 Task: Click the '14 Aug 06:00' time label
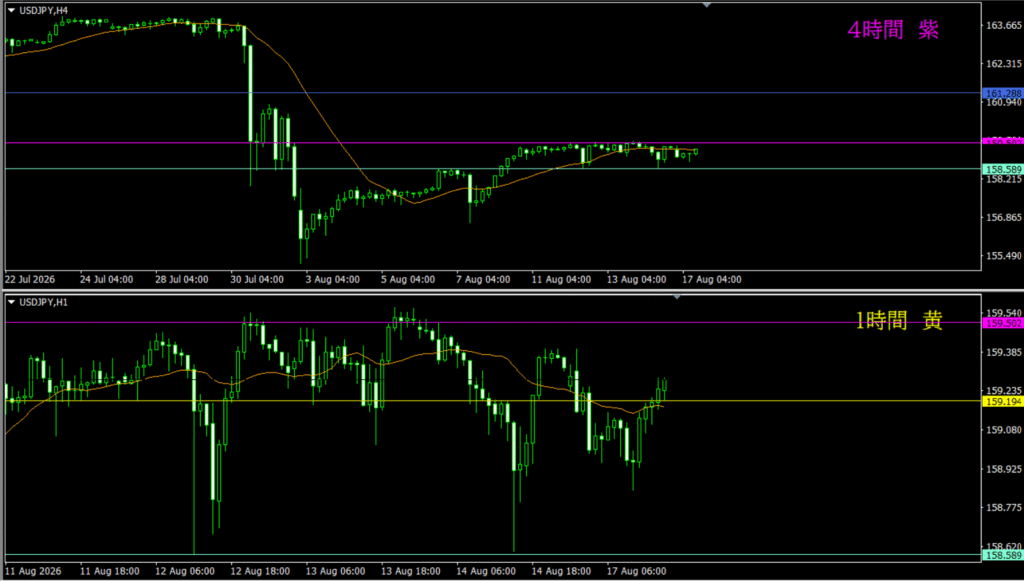coord(487,571)
